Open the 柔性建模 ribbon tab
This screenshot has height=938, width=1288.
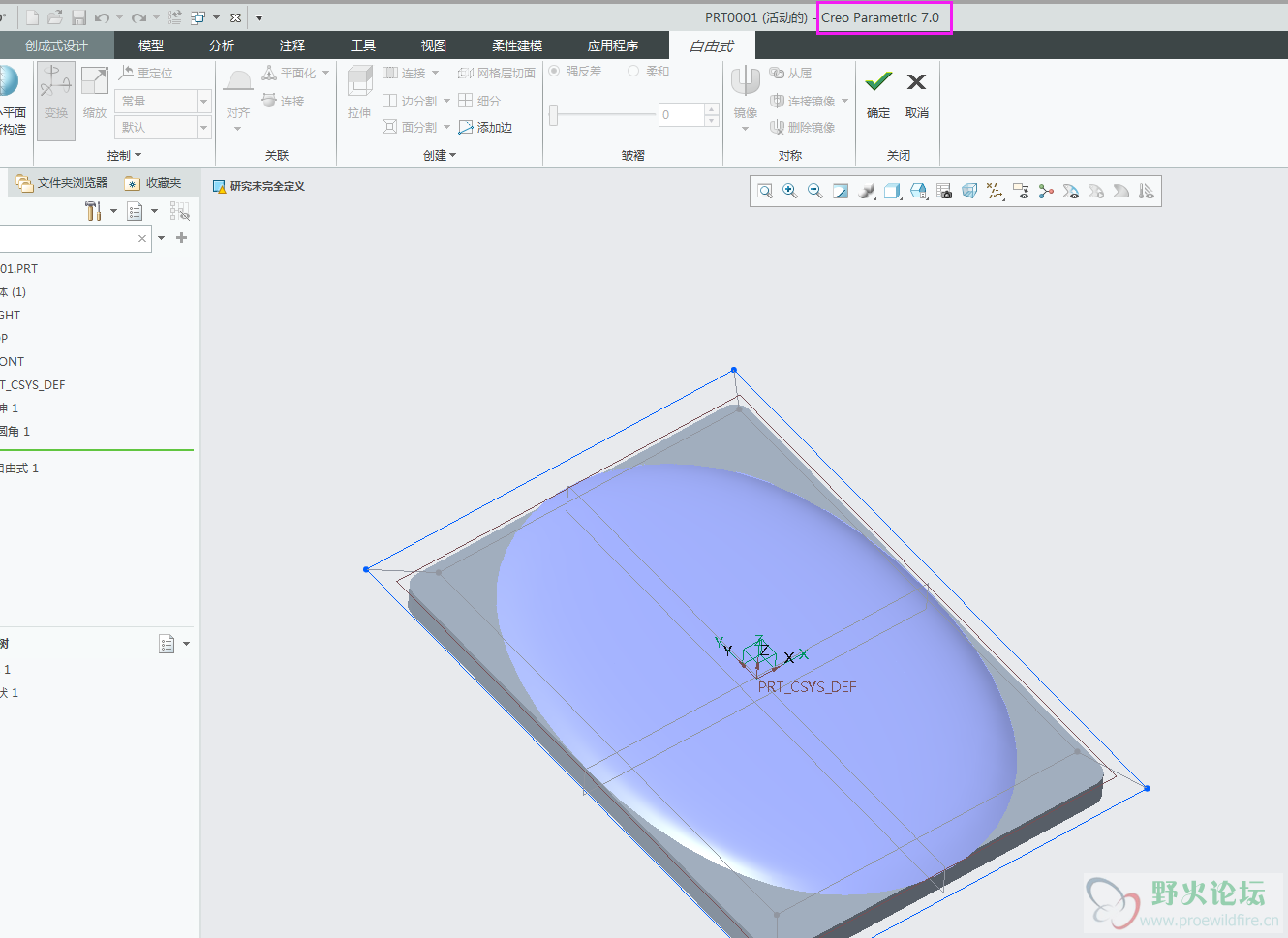coord(517,45)
